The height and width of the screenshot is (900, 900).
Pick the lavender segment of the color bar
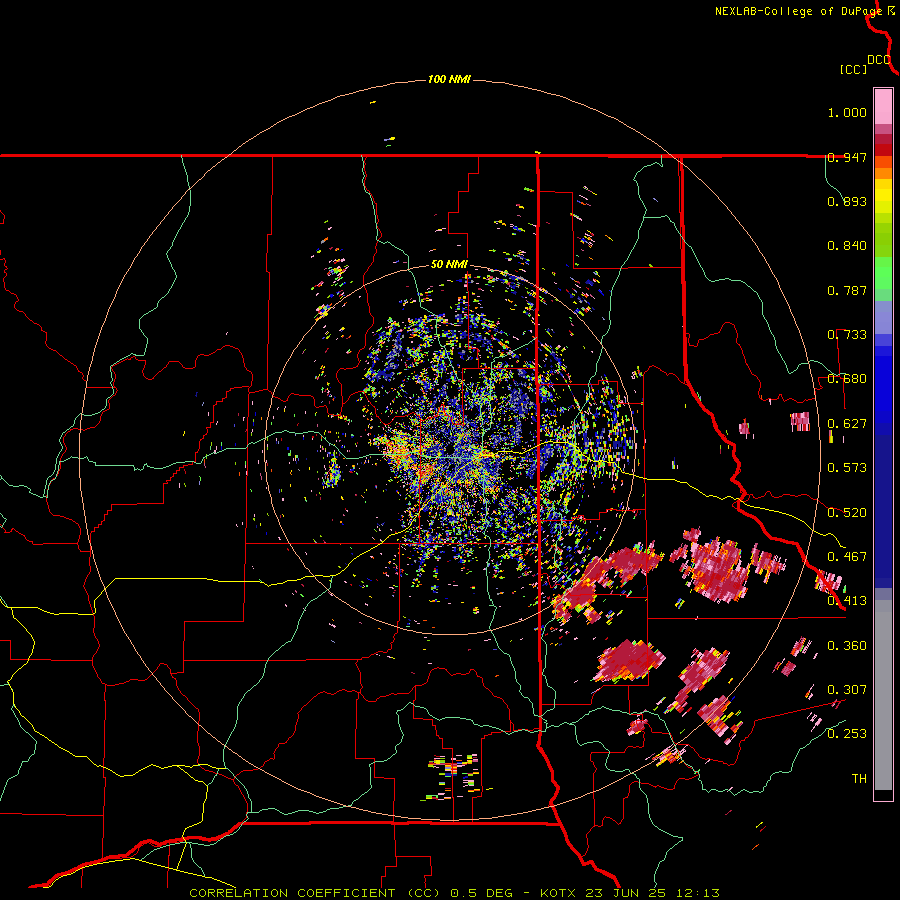point(883,317)
